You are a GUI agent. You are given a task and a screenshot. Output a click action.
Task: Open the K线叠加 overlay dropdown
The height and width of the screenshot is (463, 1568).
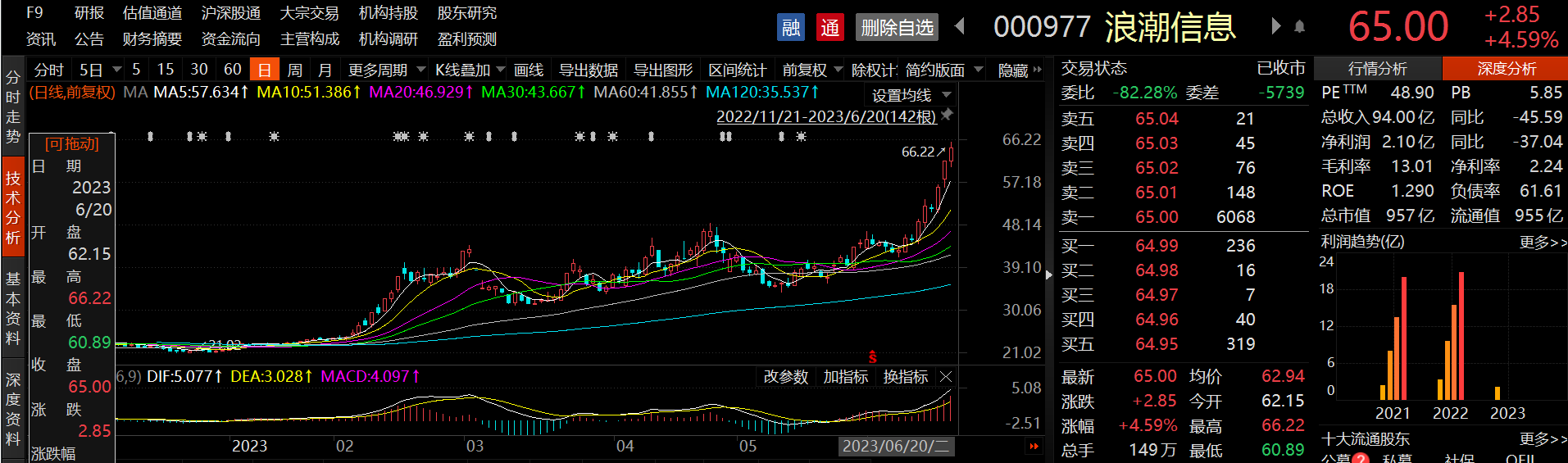(x=470, y=70)
